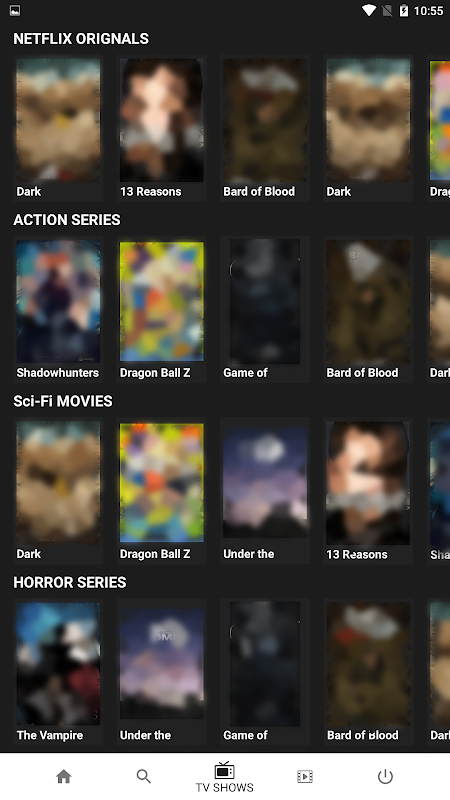Go to the Home tab icon
This screenshot has width=450, height=800.
click(x=64, y=777)
